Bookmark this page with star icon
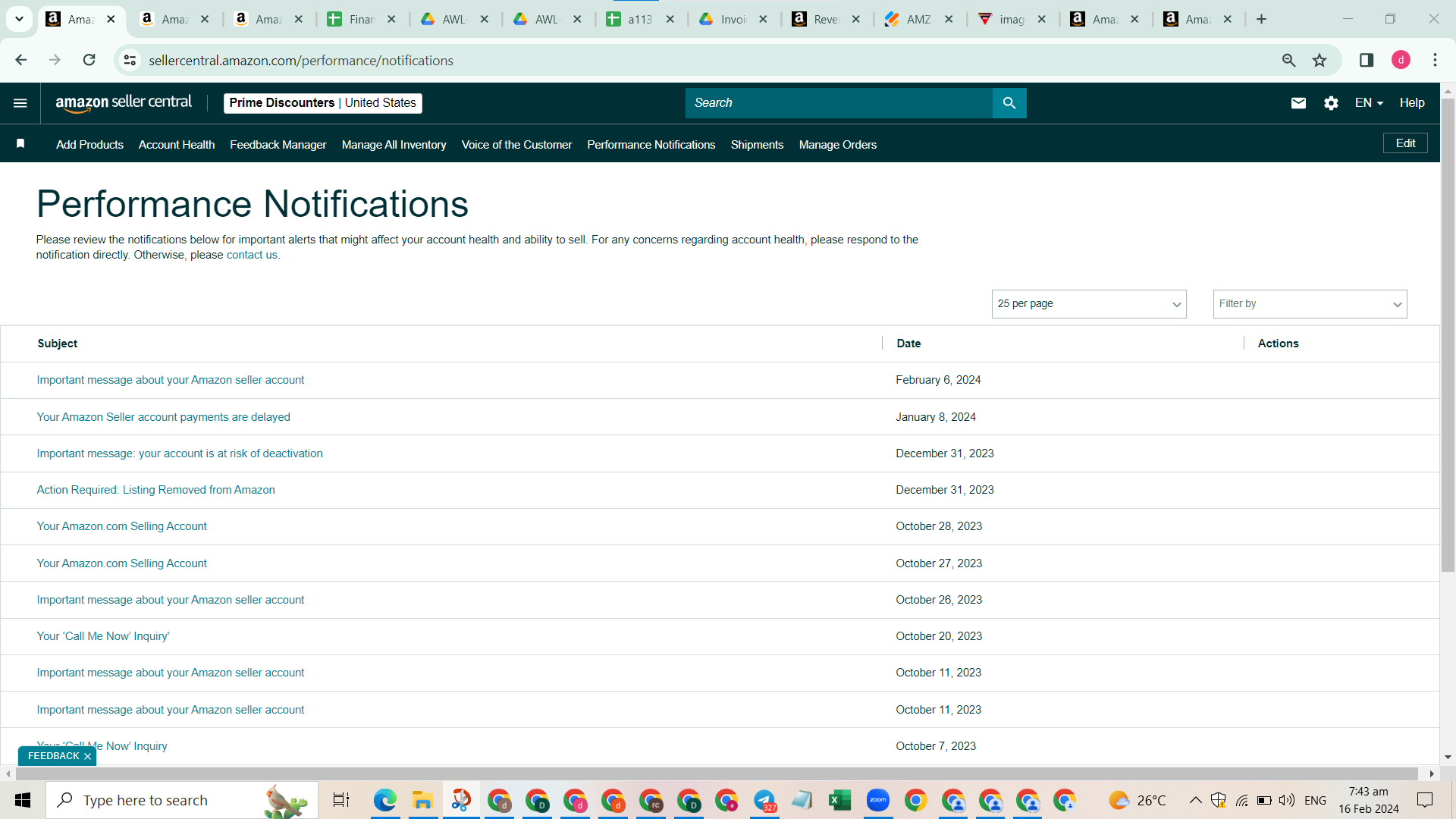Viewport: 1456px width, 819px height. click(x=1319, y=60)
